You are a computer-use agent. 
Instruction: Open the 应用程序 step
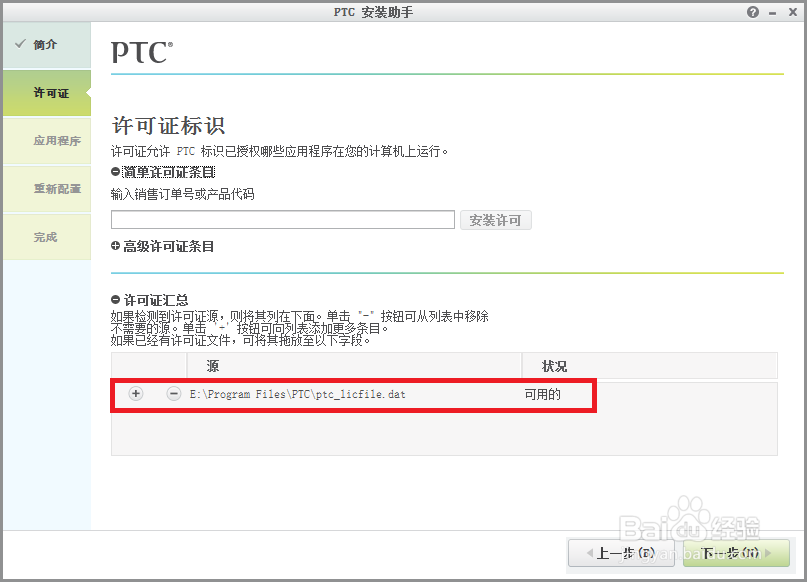point(47,140)
